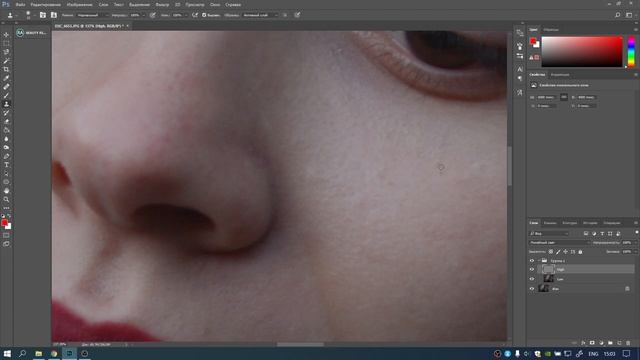The width and height of the screenshot is (640, 360).
Task: Toggle pressure for size button
Action: [x=297, y=15]
